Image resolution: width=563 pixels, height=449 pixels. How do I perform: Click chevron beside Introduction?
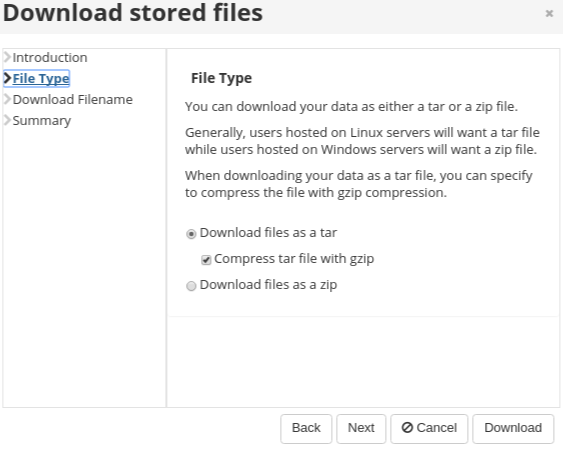coord(7,57)
